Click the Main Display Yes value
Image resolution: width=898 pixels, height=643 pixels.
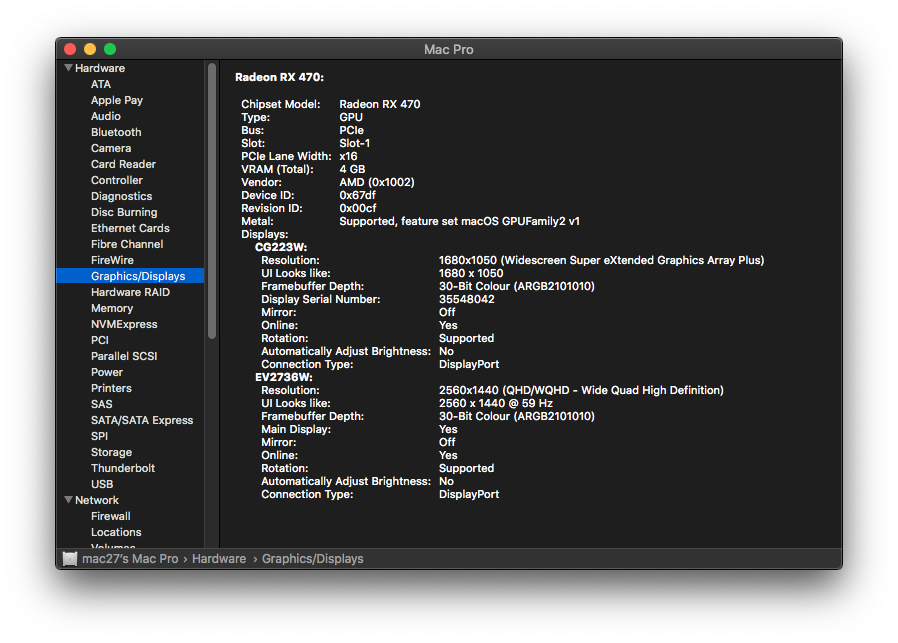point(448,429)
